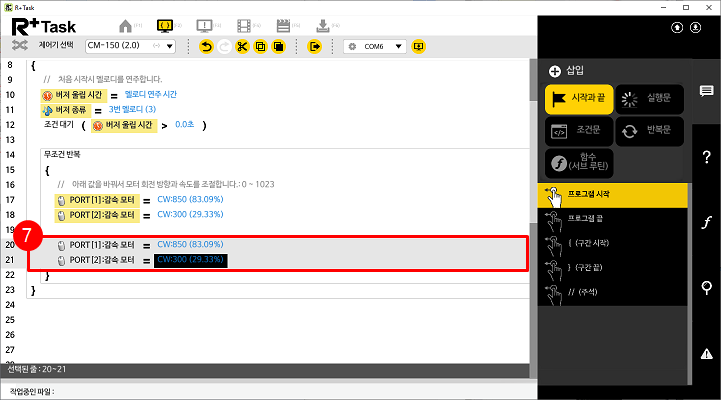Click the undo arrow in the toolbar
The width and height of the screenshot is (721, 400).
206,46
